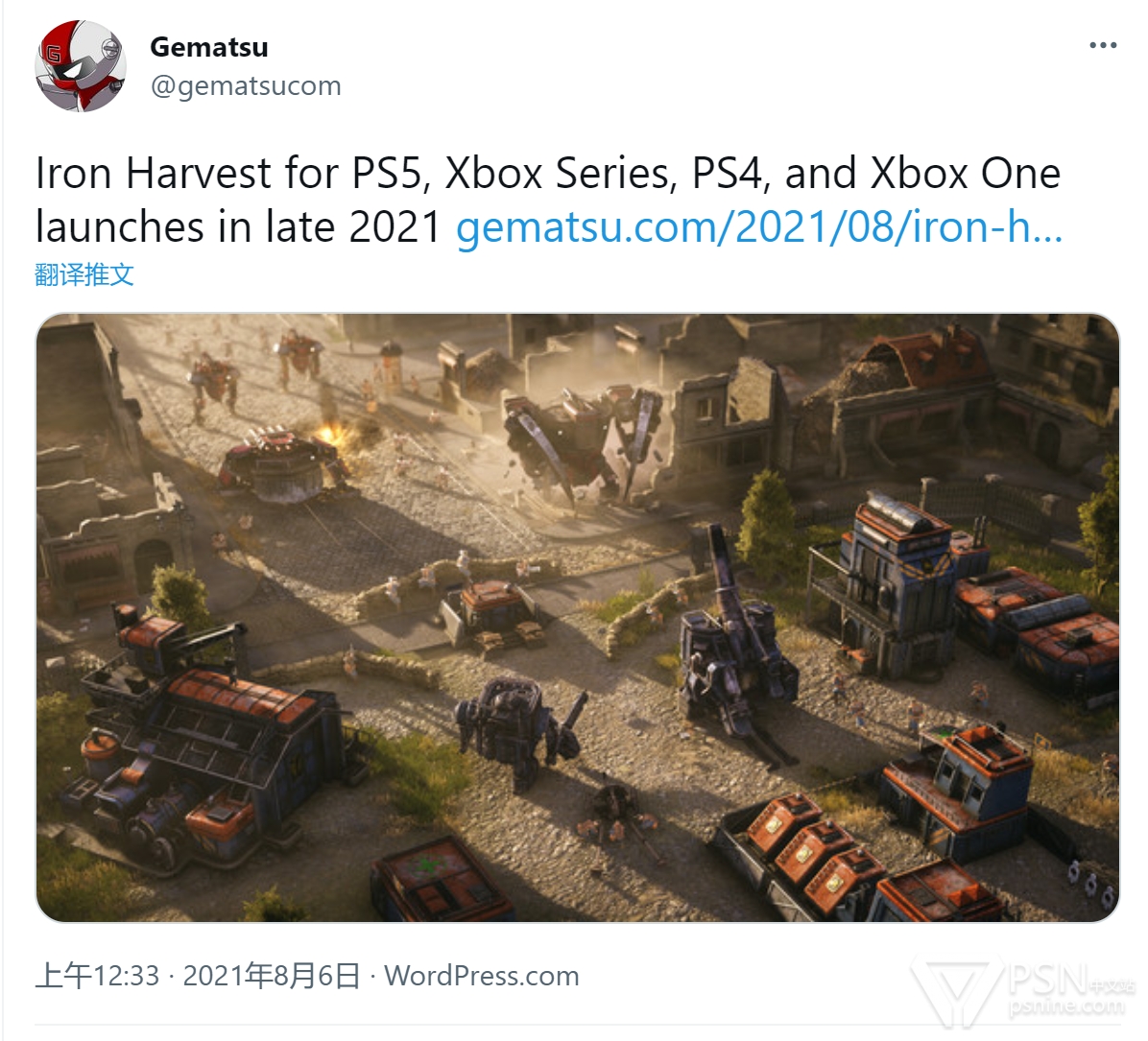Screen dimensions: 1148x1041
Task: Open the WordPress.com source label
Action: pyautogui.click(x=482, y=976)
